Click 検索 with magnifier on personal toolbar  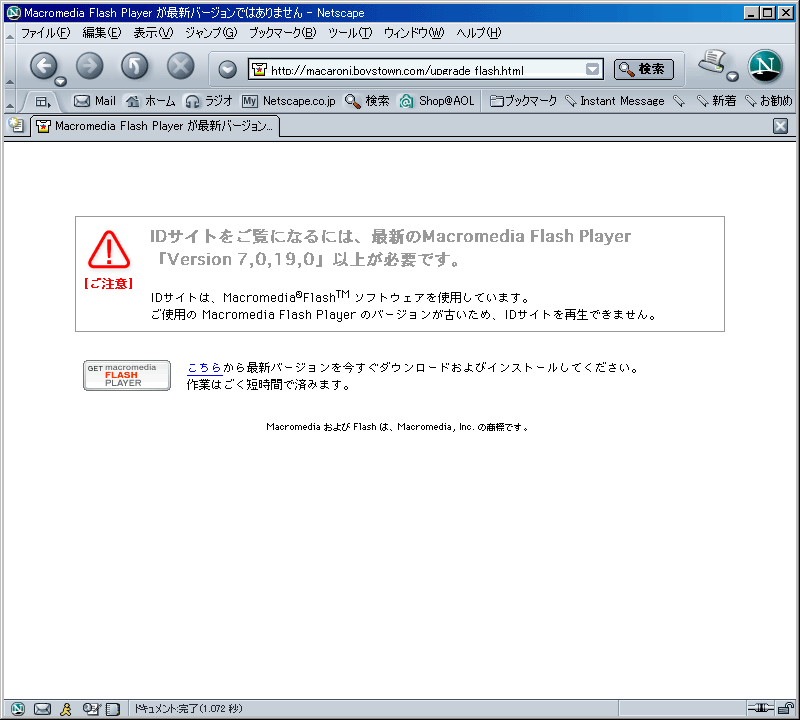[367, 101]
